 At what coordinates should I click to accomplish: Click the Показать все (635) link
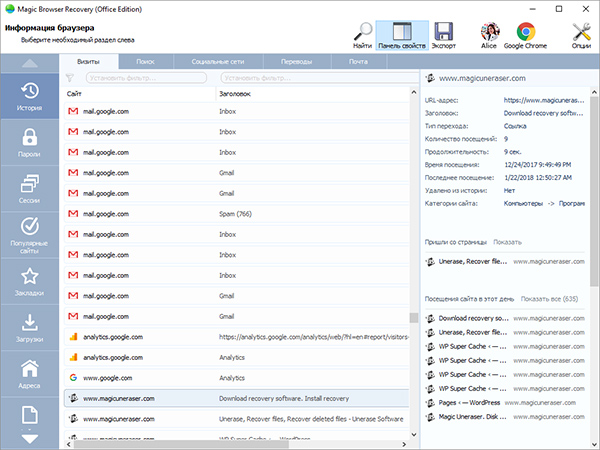point(549,299)
